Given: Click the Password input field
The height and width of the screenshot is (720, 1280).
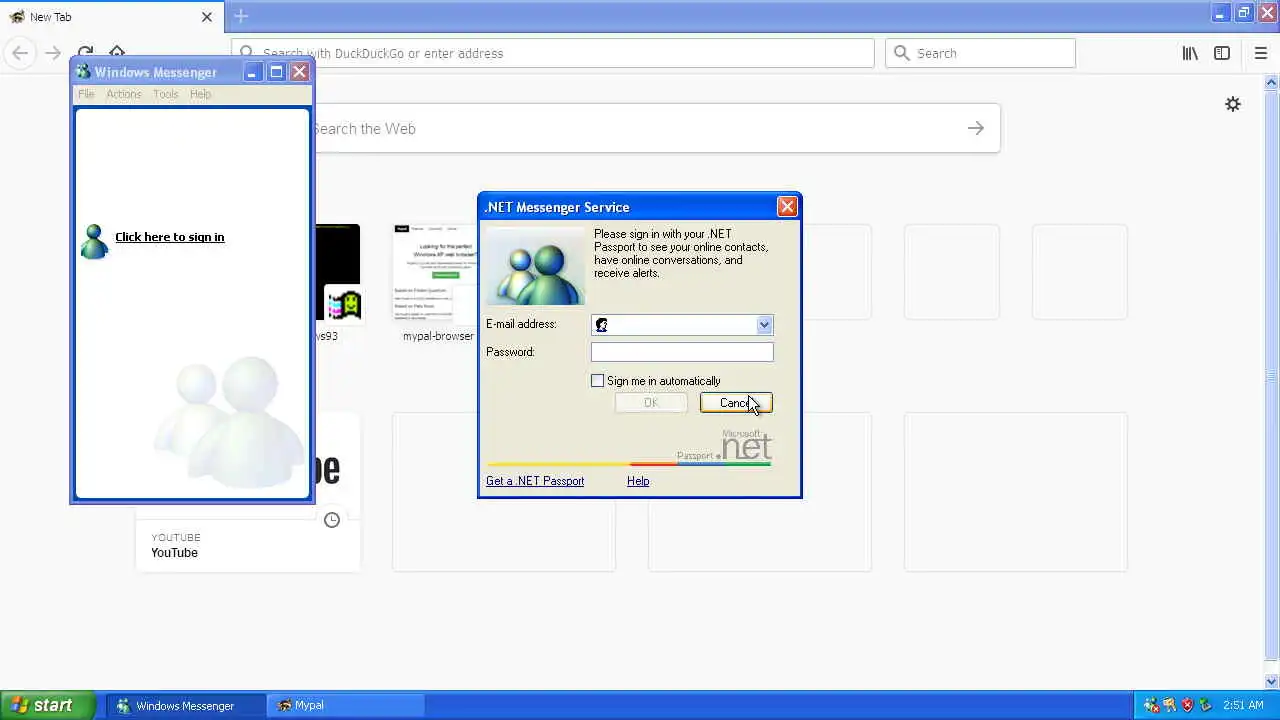Looking at the screenshot, I should tap(682, 352).
